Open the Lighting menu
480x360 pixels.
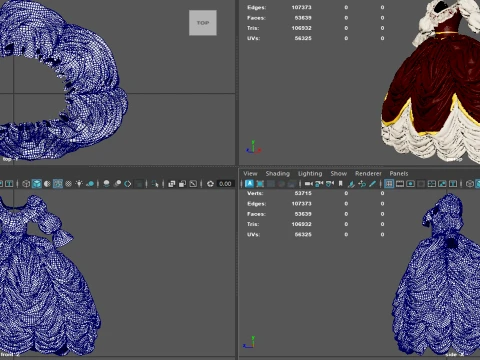310,173
